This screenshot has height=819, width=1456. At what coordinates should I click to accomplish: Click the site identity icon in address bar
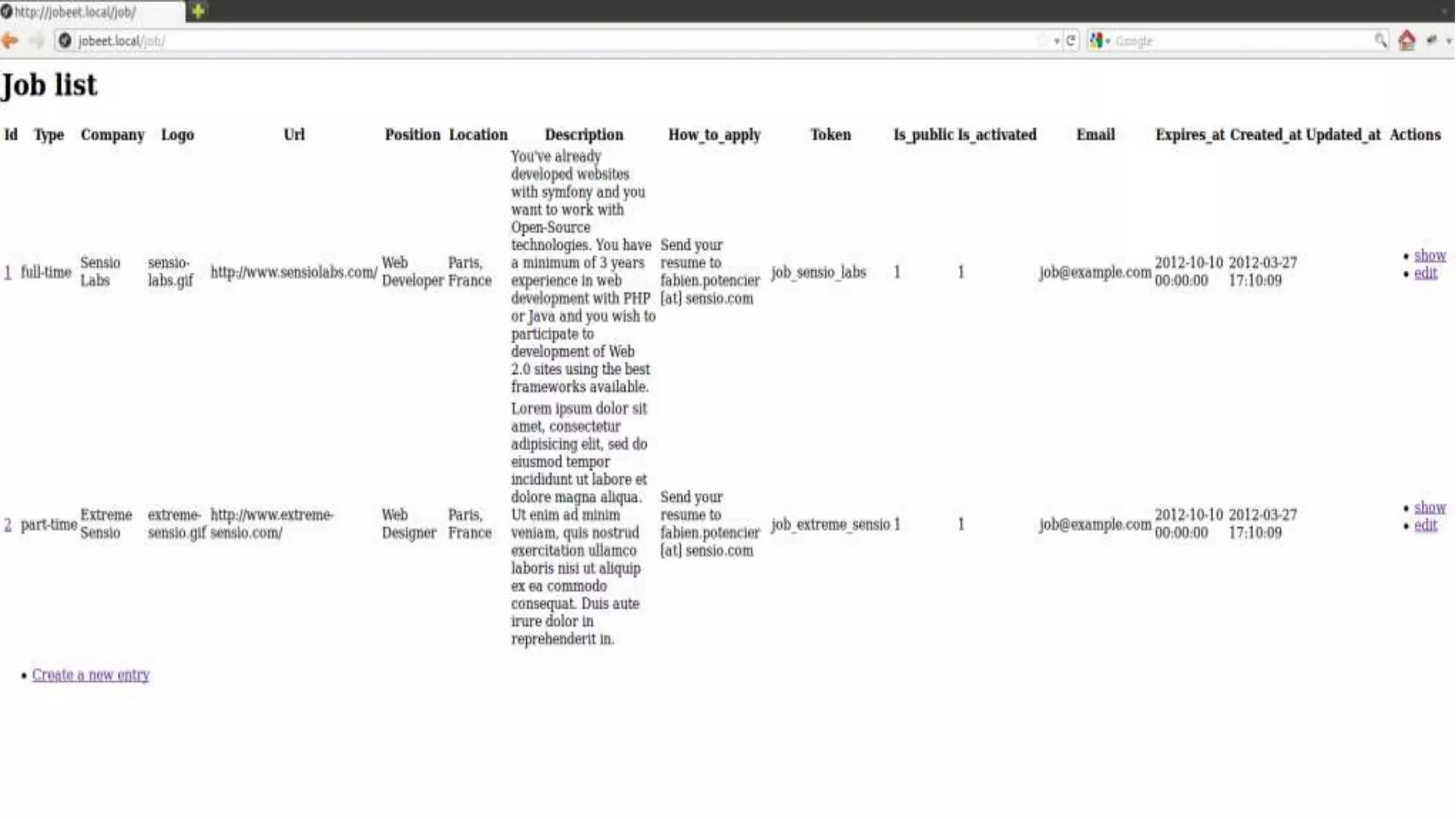coord(65,41)
